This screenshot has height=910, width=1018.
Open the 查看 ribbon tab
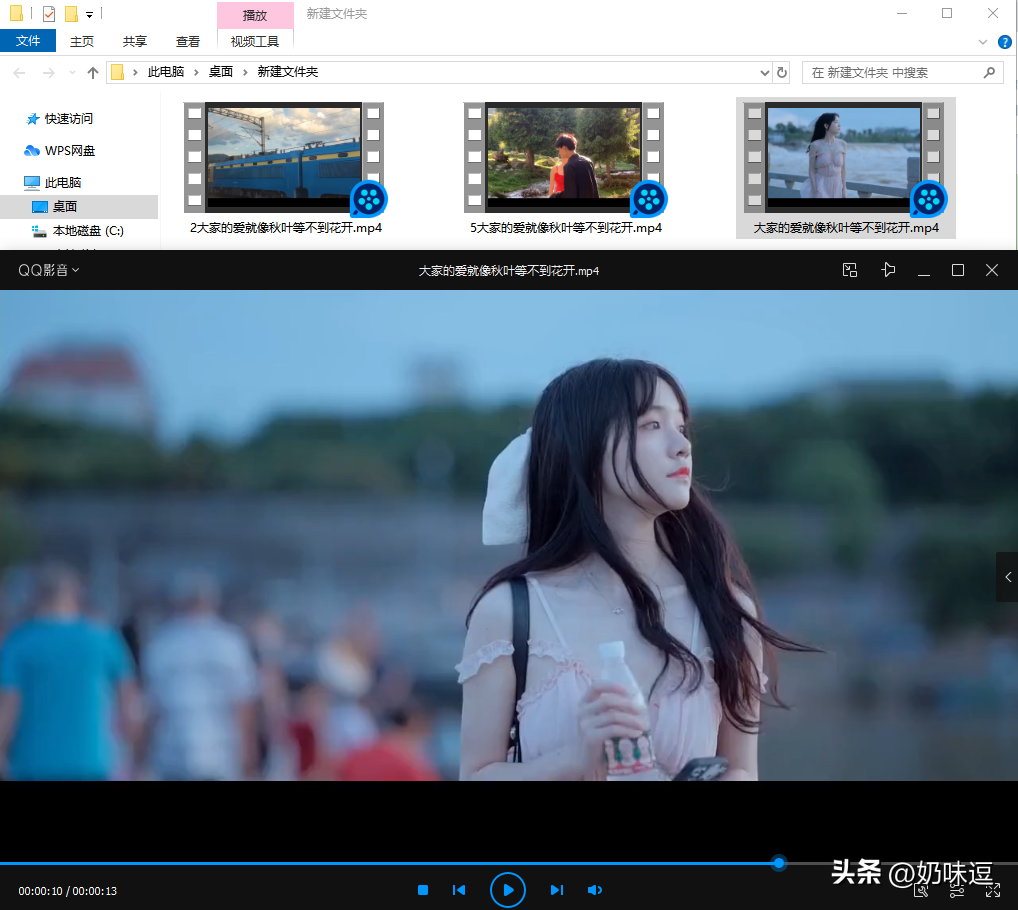click(x=188, y=41)
